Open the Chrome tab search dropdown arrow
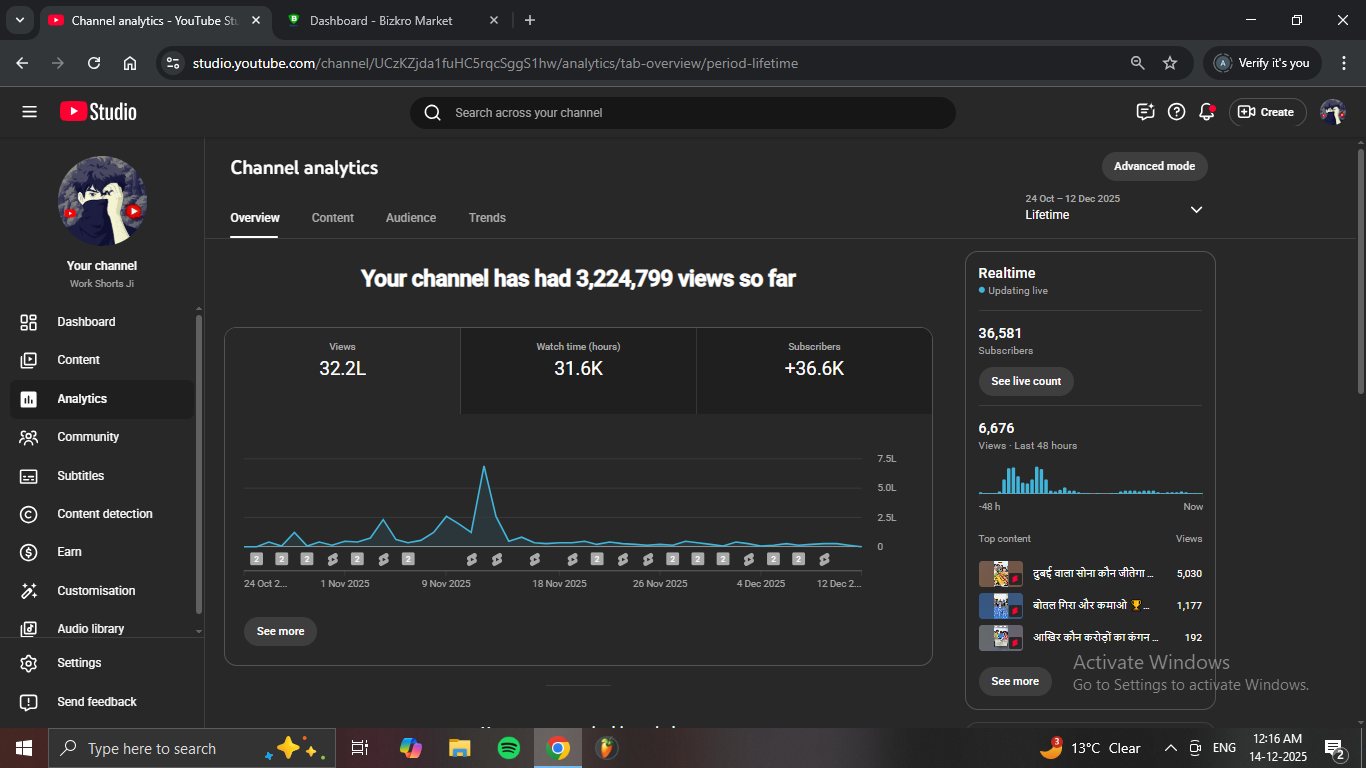Image resolution: width=1366 pixels, height=768 pixels. (19, 20)
